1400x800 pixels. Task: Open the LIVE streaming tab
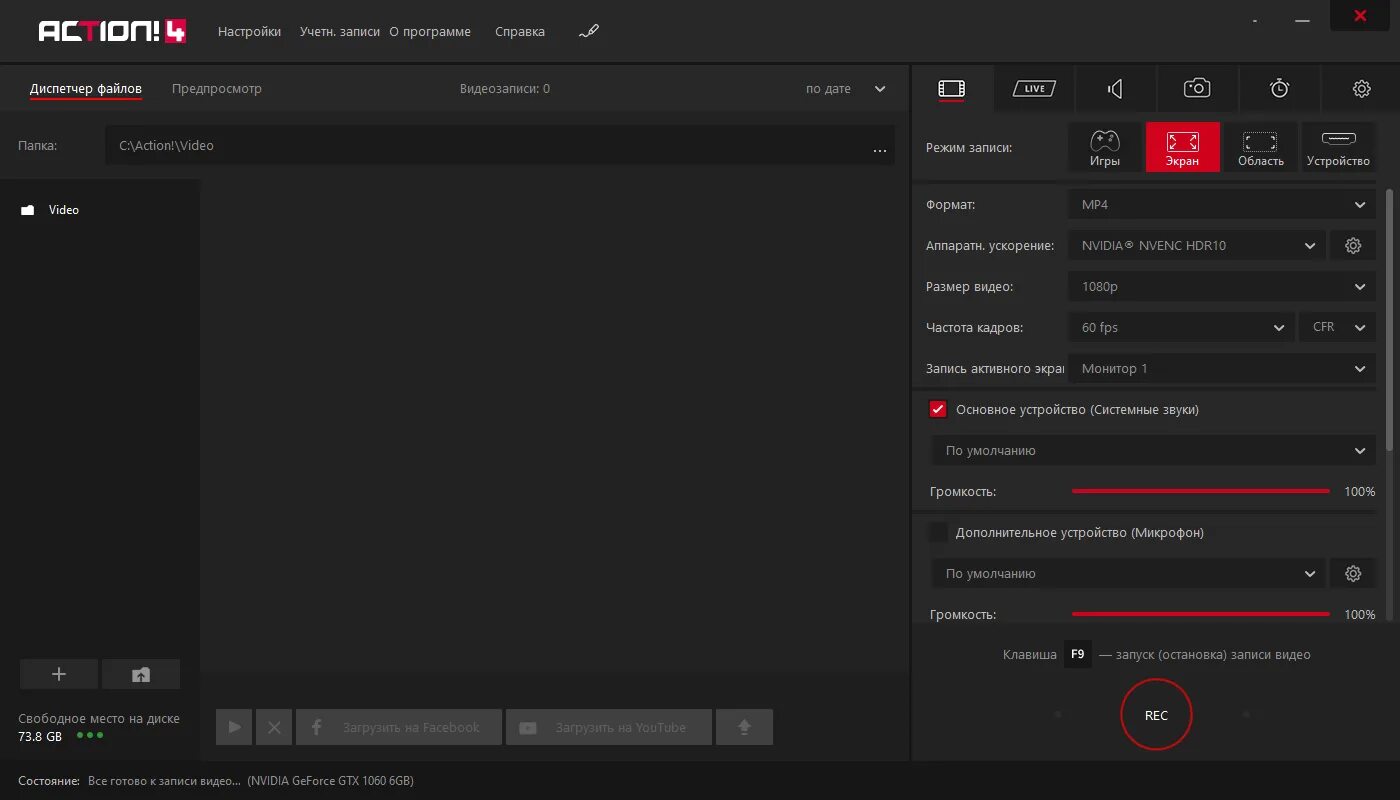1034,89
